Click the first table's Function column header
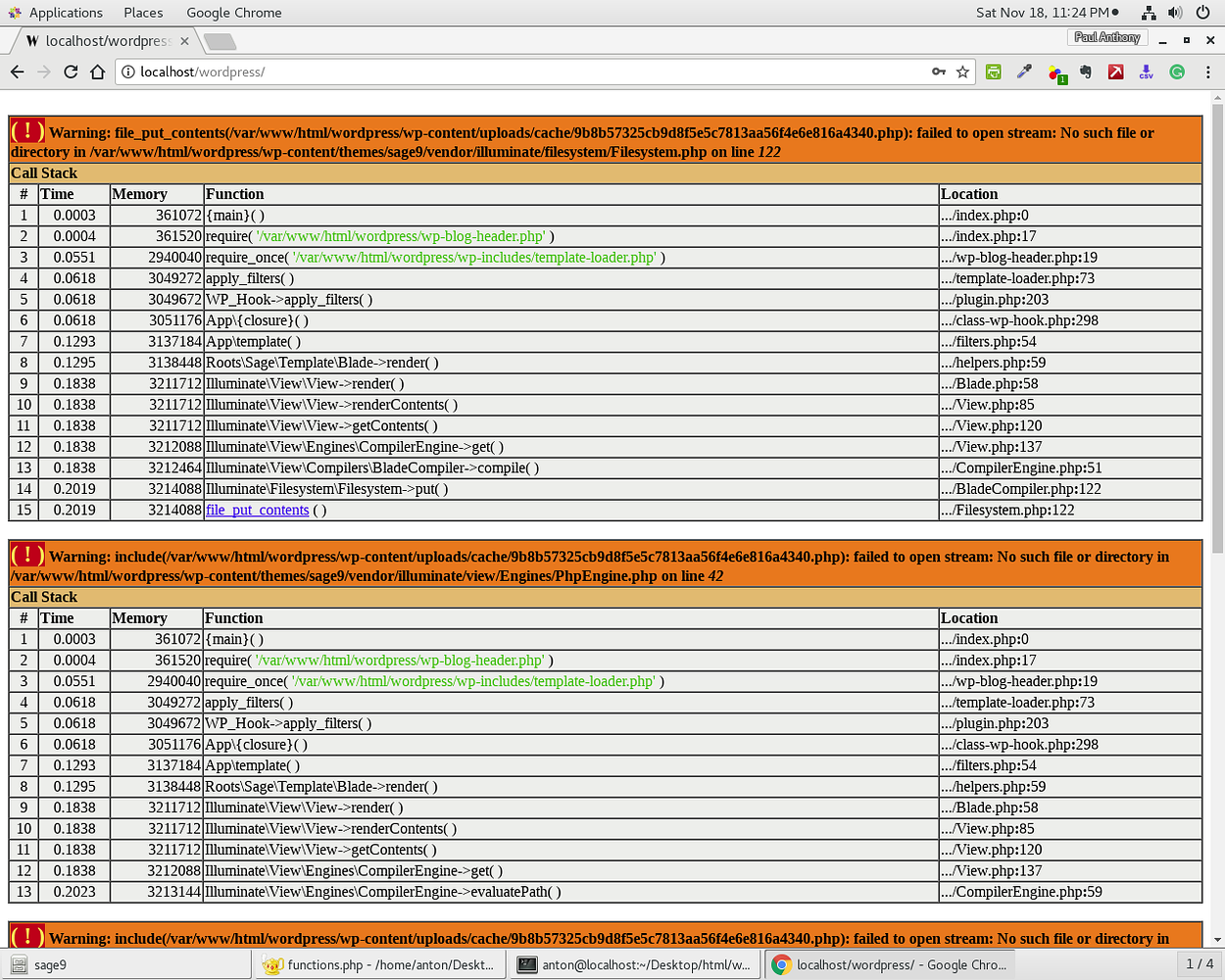Viewport: 1225px width, 980px height. [x=570, y=194]
